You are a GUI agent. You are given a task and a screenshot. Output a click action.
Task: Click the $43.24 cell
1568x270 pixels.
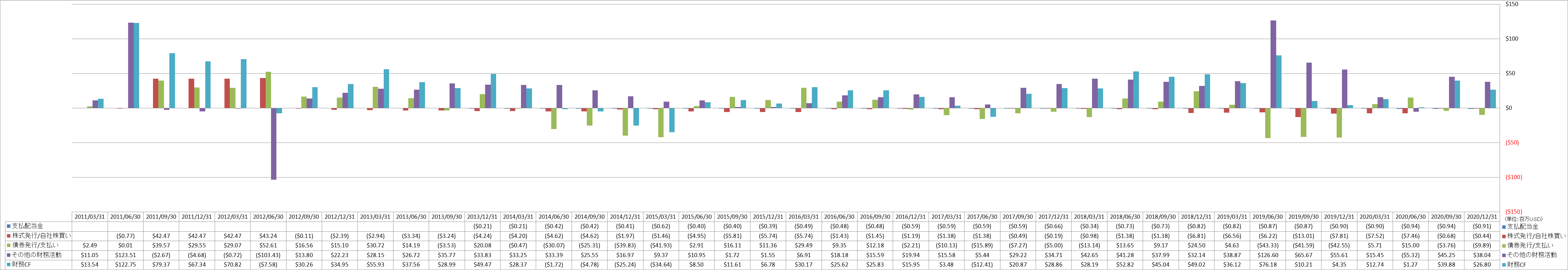tap(268, 236)
